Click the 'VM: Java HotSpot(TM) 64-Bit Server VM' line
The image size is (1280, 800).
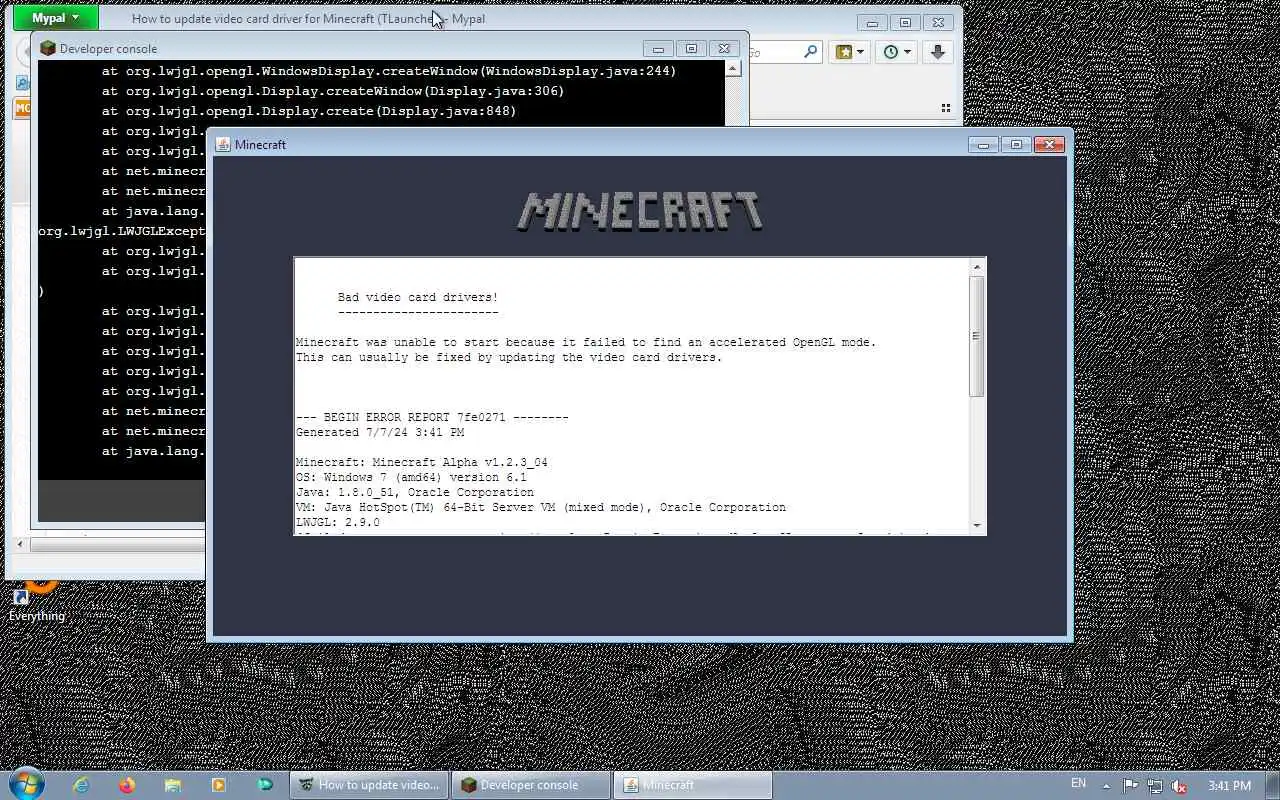(x=541, y=507)
